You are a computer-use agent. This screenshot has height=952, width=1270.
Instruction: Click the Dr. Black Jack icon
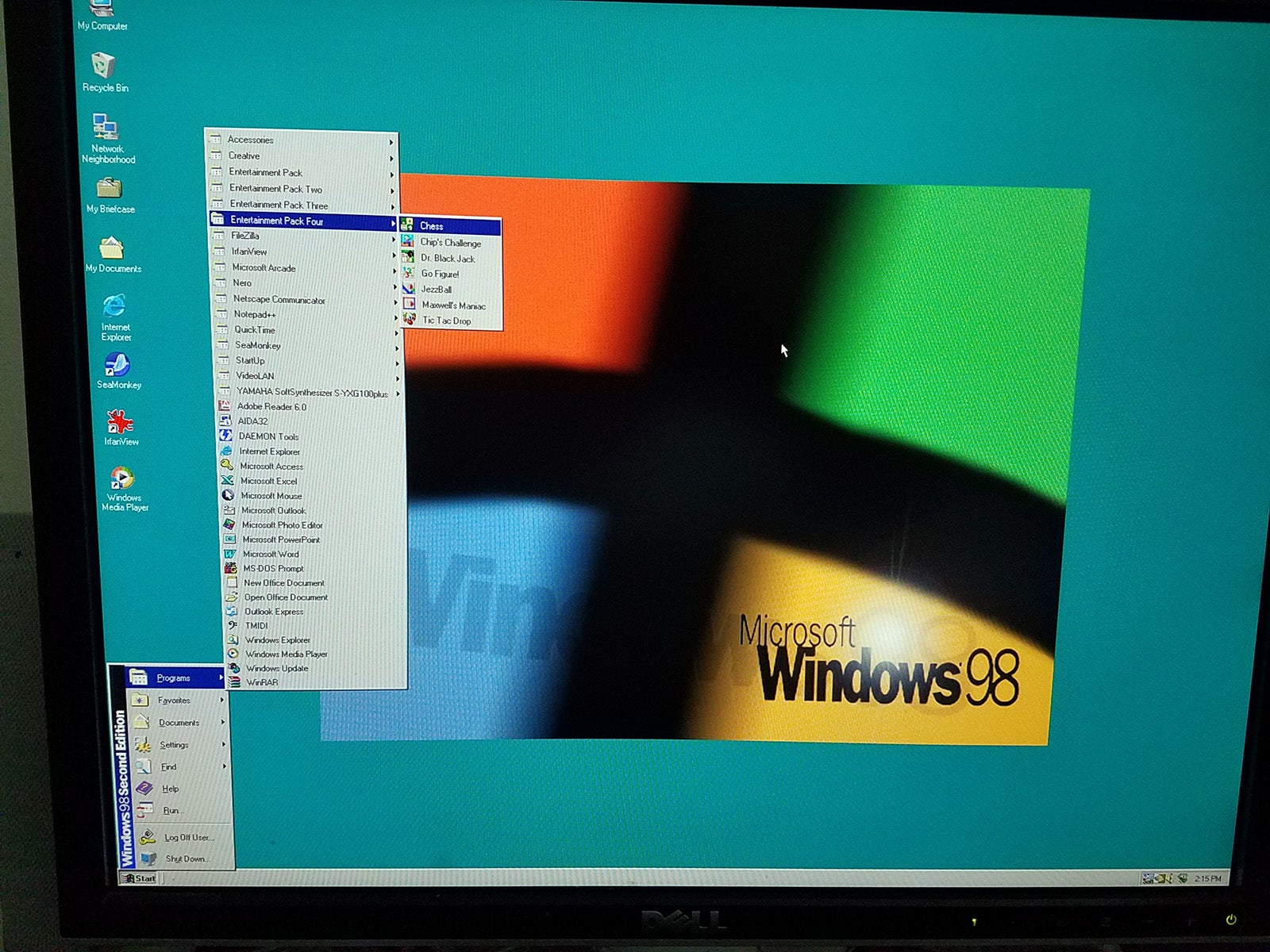pyautogui.click(x=408, y=257)
